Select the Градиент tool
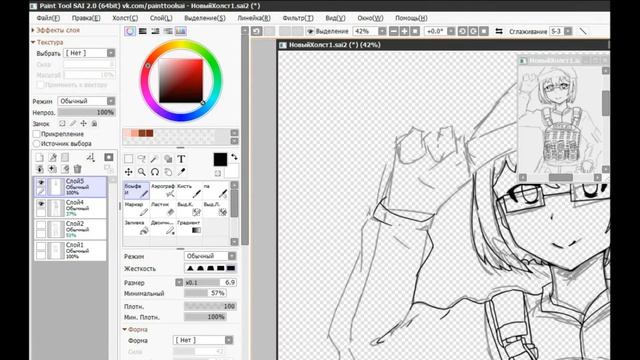Viewport: 640px width, 360px height. (189, 227)
